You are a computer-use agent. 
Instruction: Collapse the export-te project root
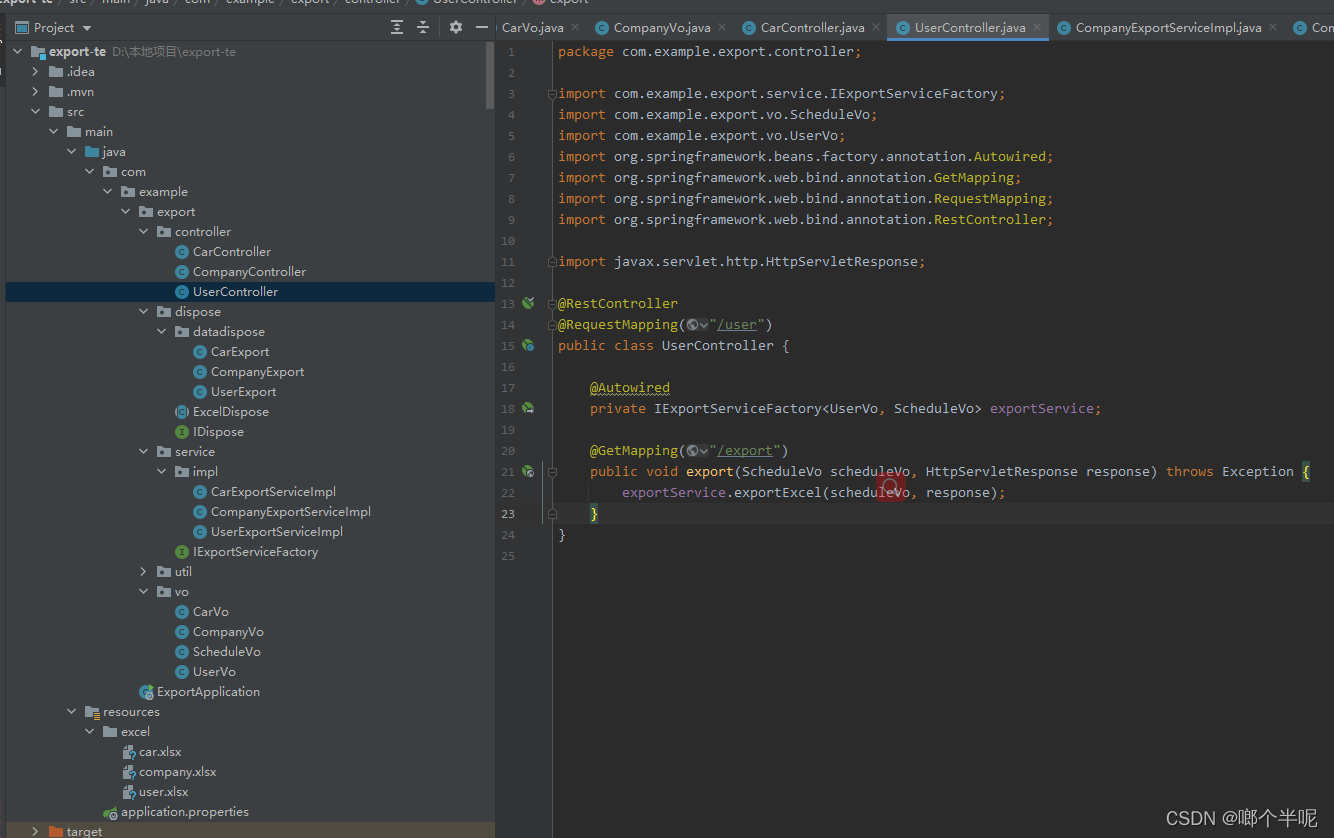tap(18, 52)
